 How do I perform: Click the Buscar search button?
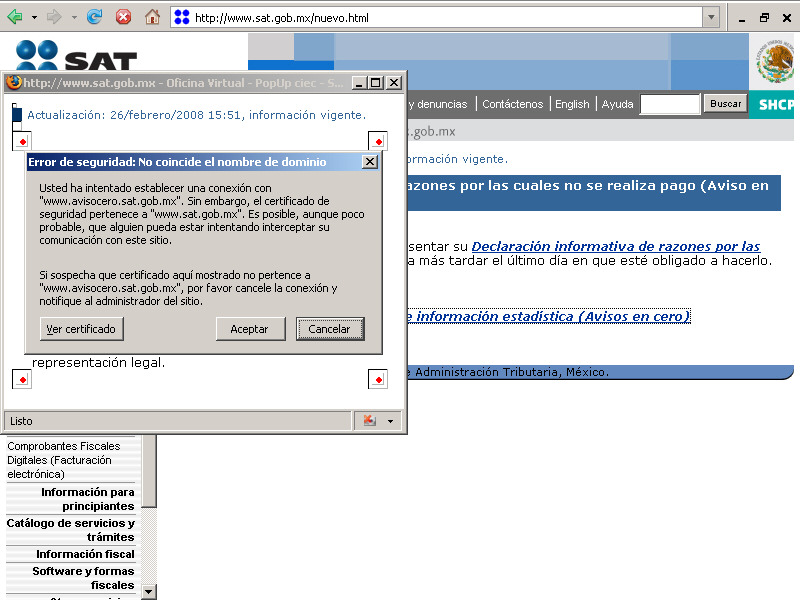pos(726,104)
